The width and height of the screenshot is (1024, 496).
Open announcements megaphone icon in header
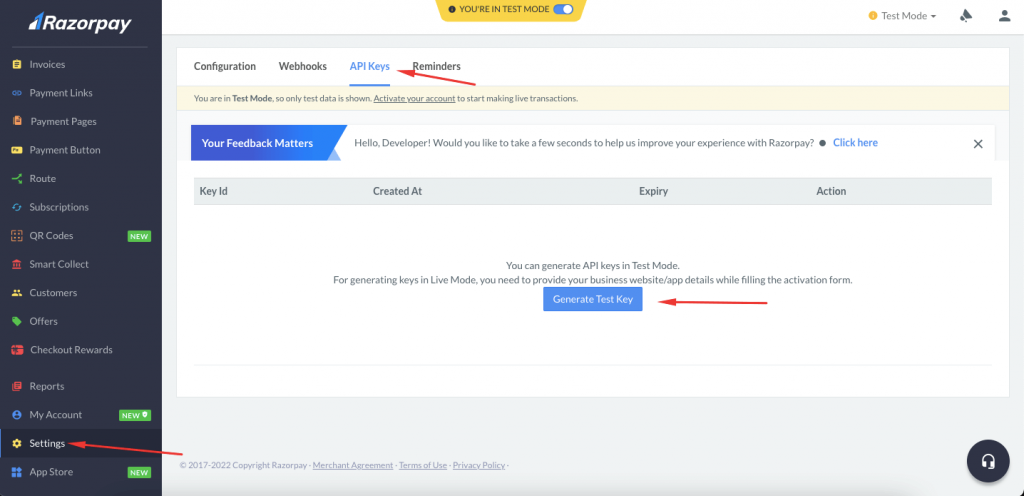click(x=965, y=16)
